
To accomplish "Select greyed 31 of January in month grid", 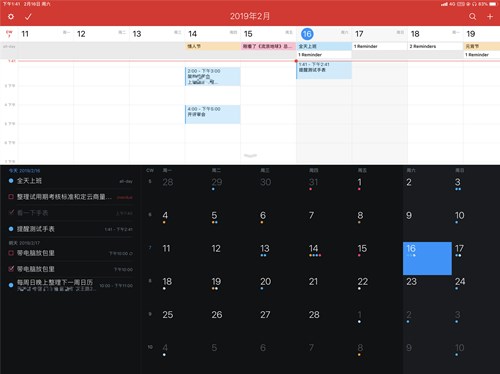I will tap(313, 182).
